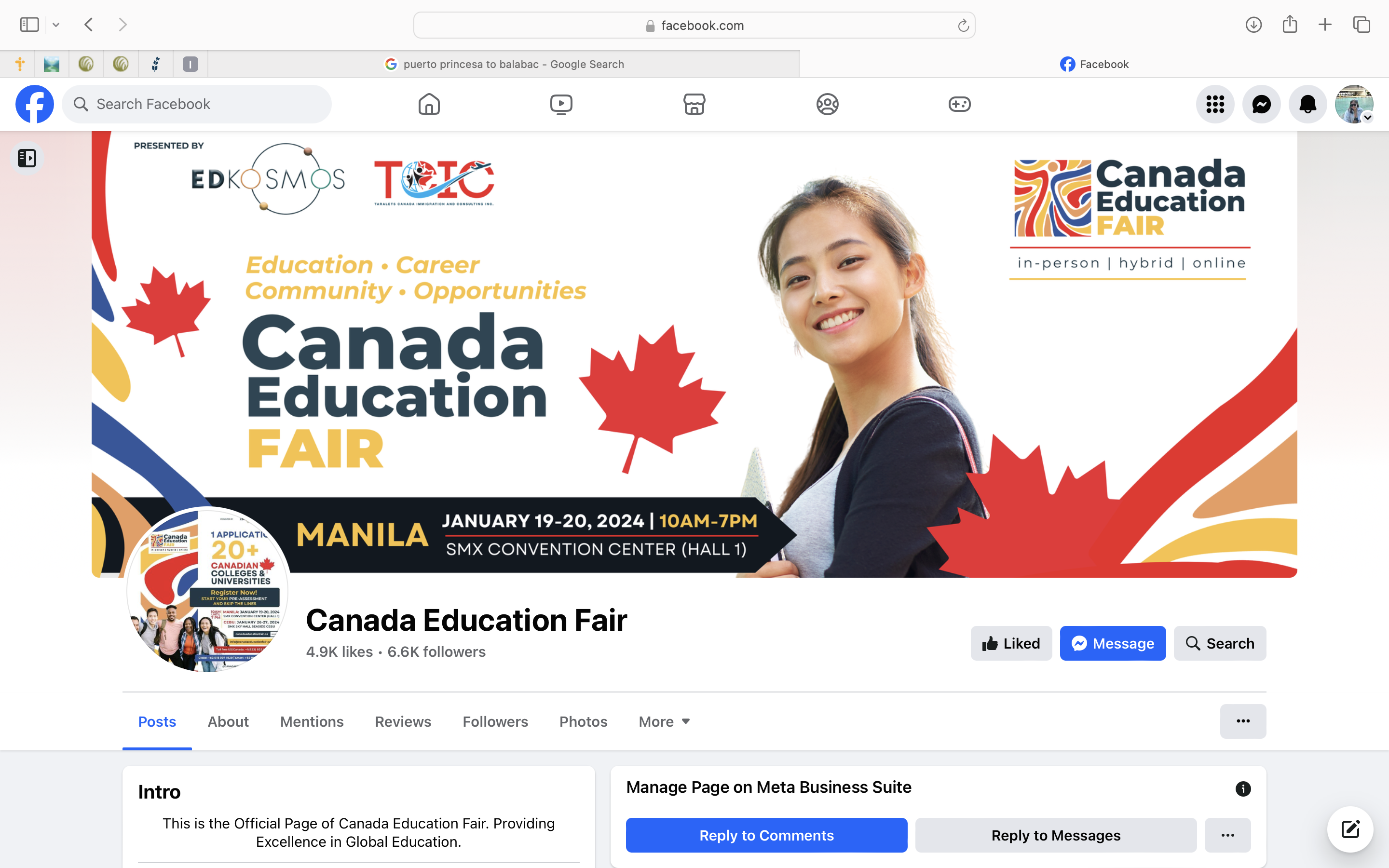
Task: Expand the More tab dropdown
Action: (664, 721)
